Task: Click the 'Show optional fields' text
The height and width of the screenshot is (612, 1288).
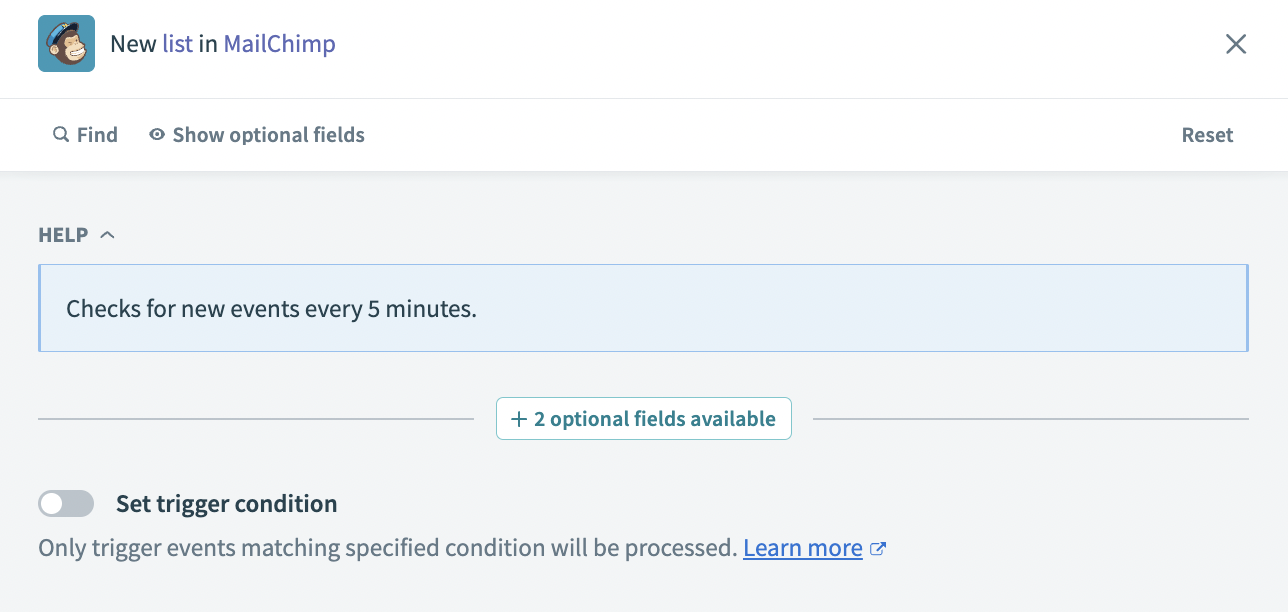Action: 268,135
